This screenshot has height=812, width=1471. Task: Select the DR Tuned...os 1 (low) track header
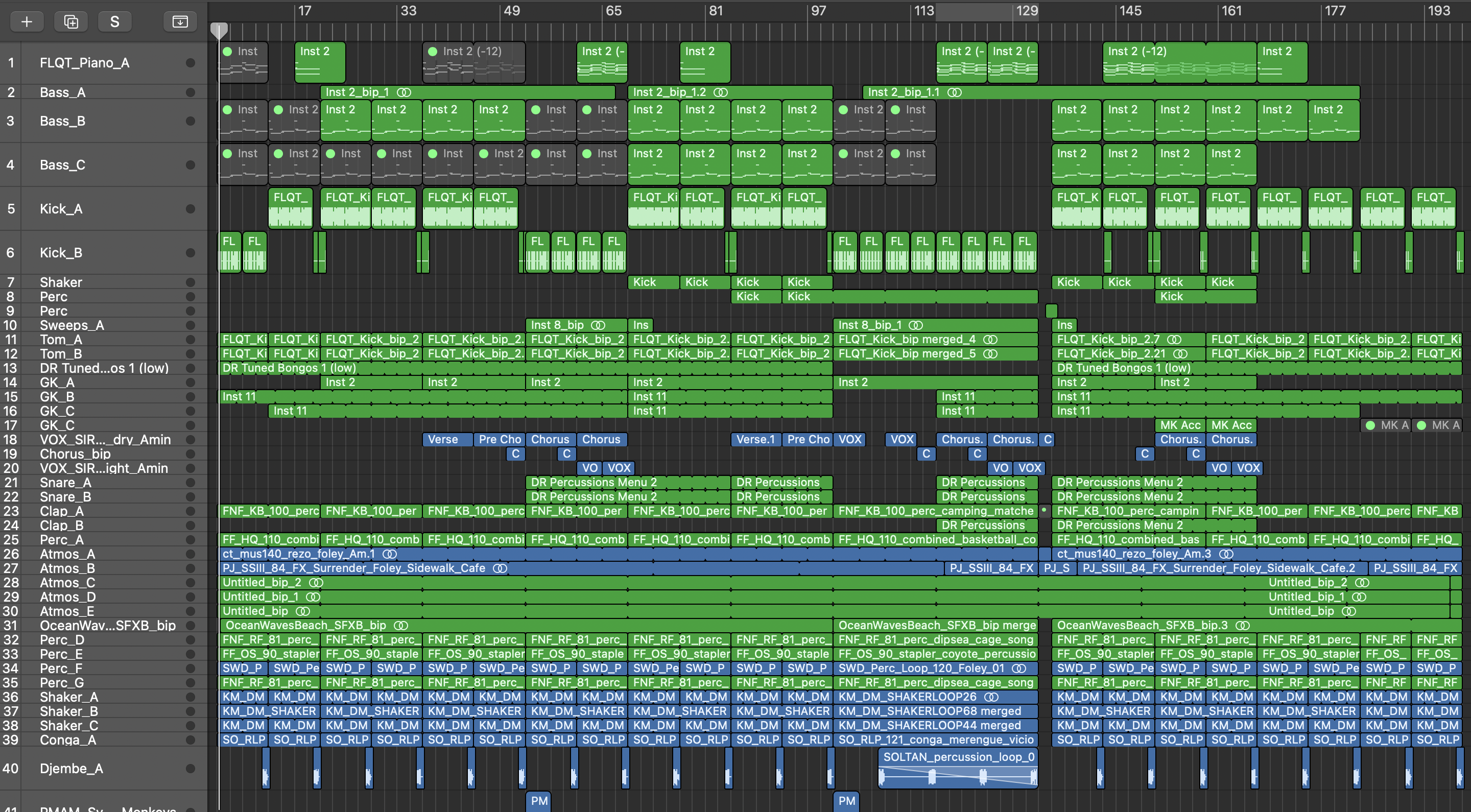pos(104,368)
